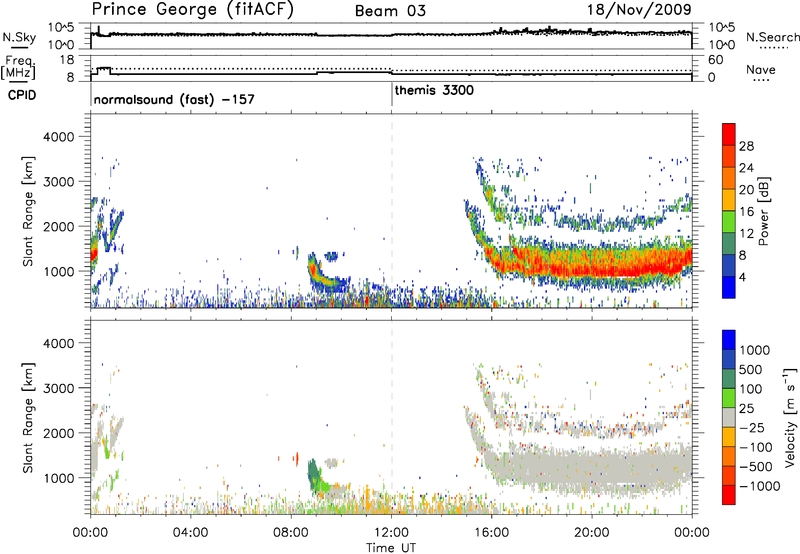
Task: Click the '-1000' tick on Velocity scale
Action: click(x=760, y=486)
